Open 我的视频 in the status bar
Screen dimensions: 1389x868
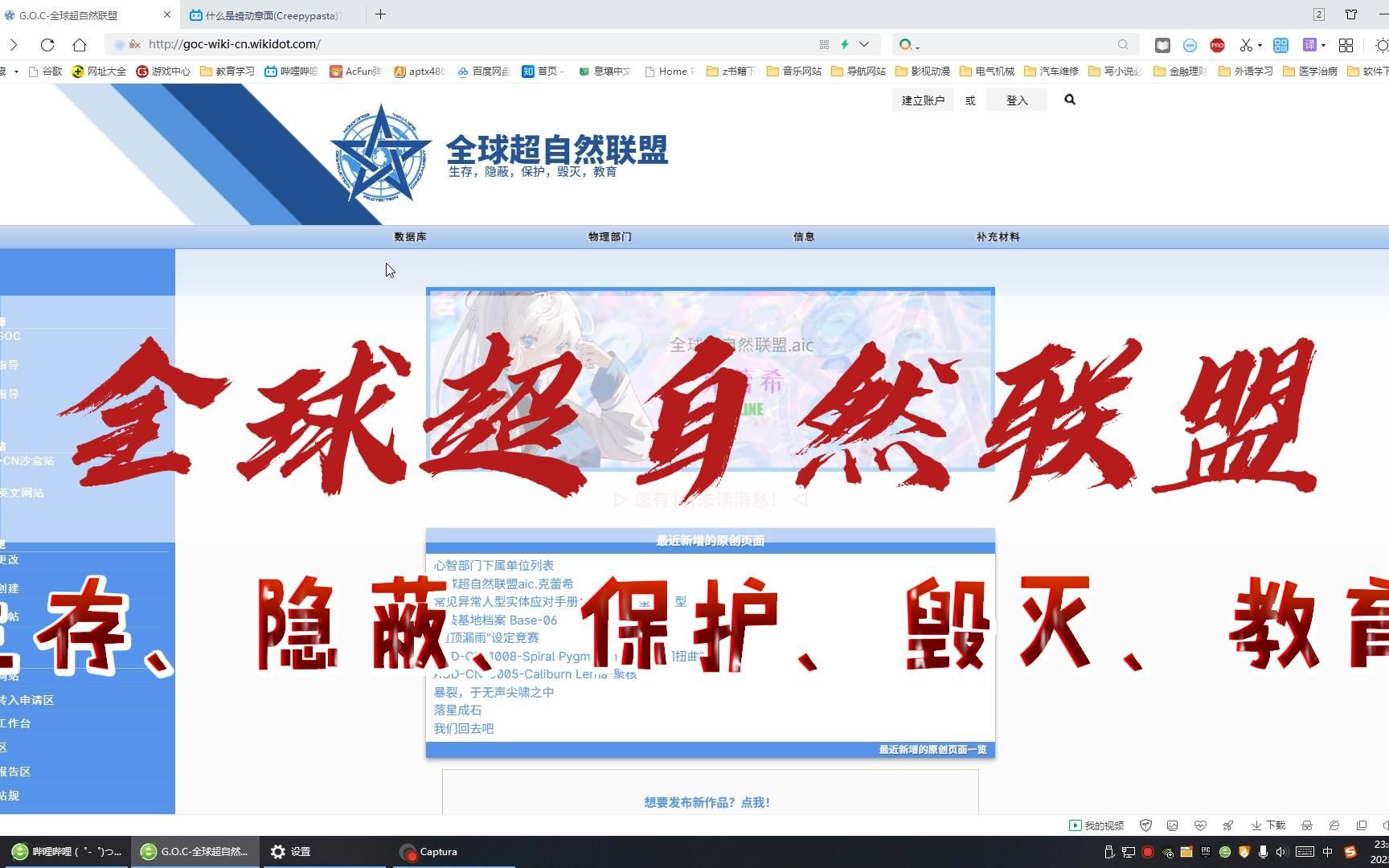1096,825
